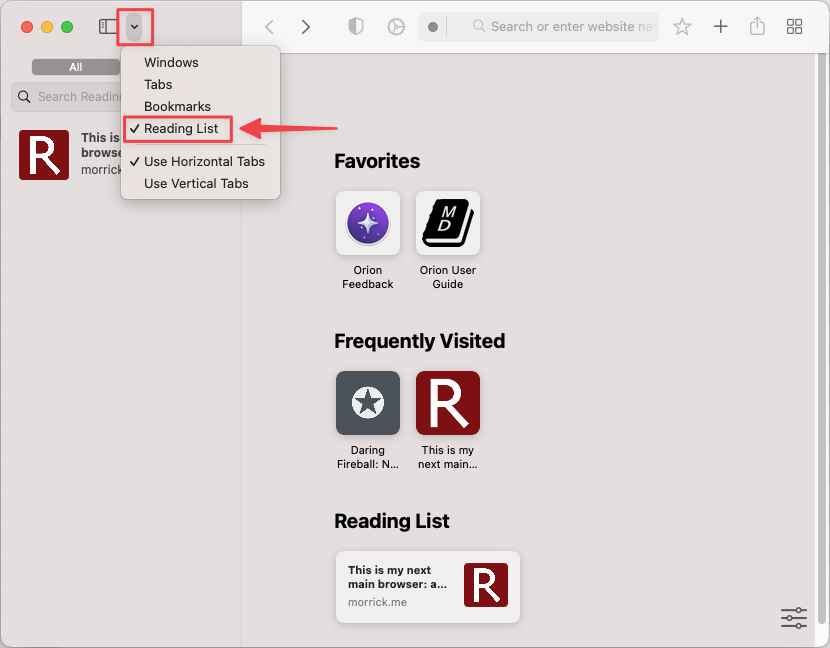The image size is (830, 648).
Task: Bookmark the page using the star icon
Action: point(682,26)
